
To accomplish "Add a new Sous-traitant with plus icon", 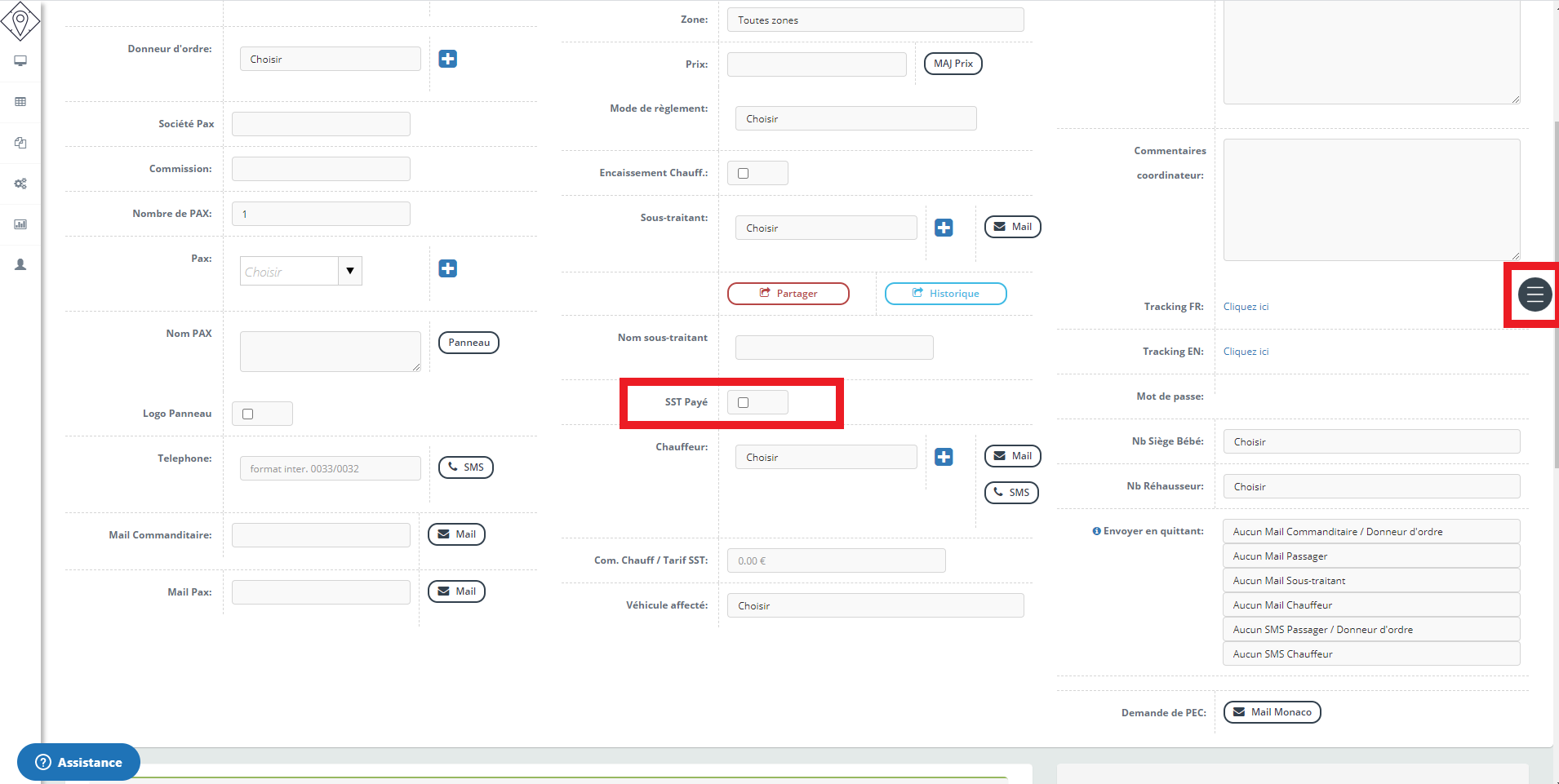I will (944, 228).
